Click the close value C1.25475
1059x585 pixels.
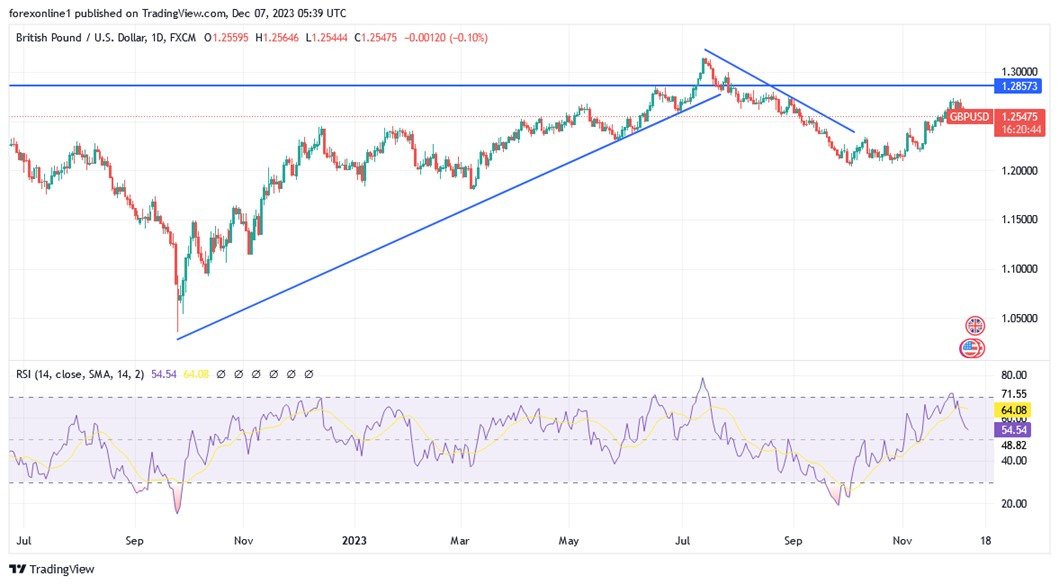pos(376,38)
